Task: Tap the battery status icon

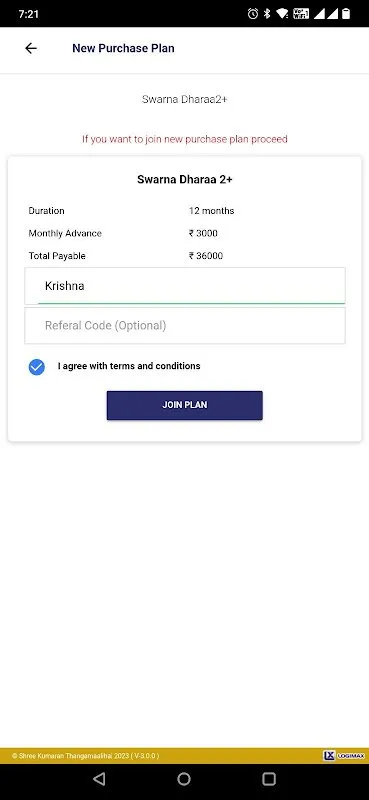Action: click(x=346, y=14)
